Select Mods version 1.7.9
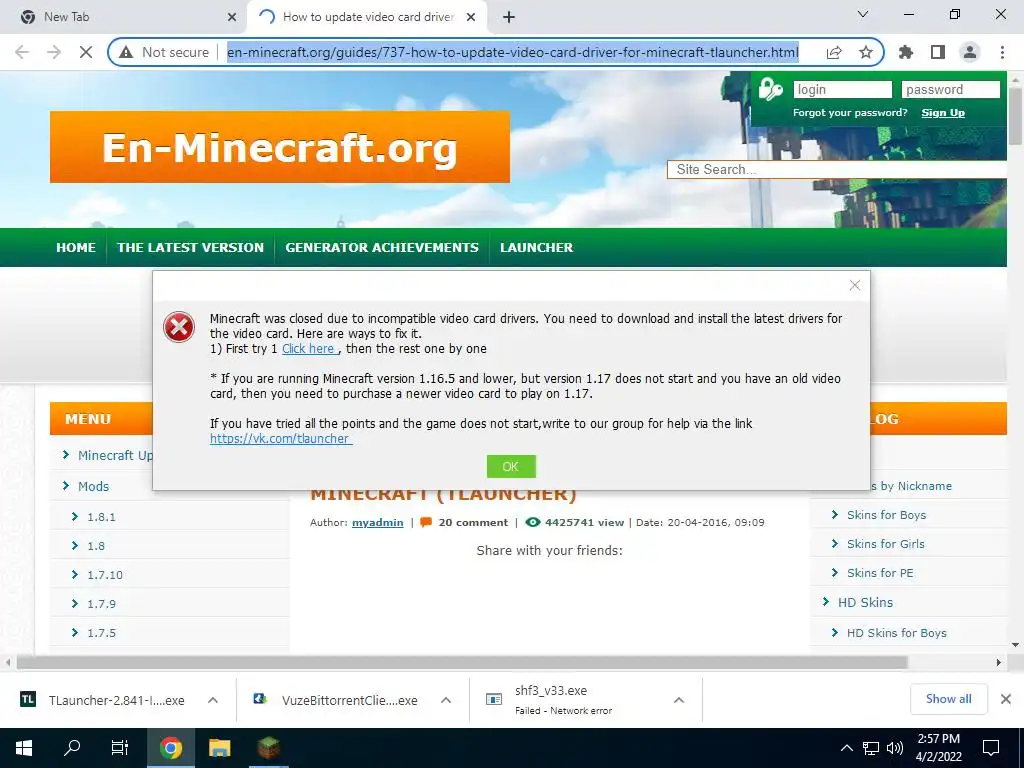The height and width of the screenshot is (768, 1024). pos(101,604)
